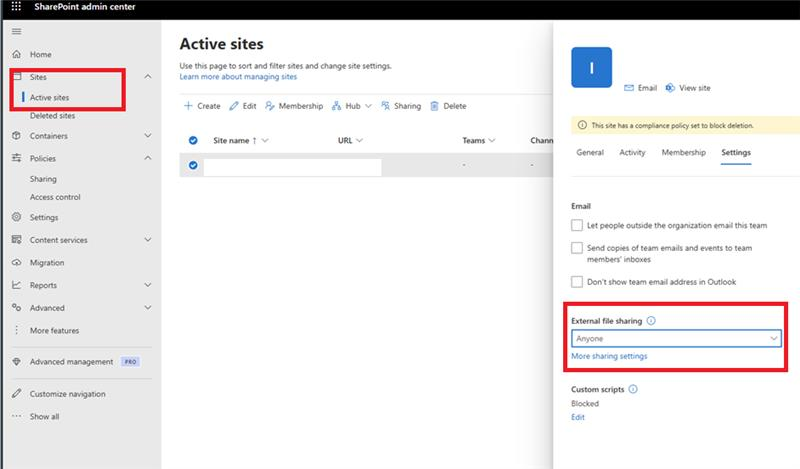Open Access control under Policies

tap(55, 197)
